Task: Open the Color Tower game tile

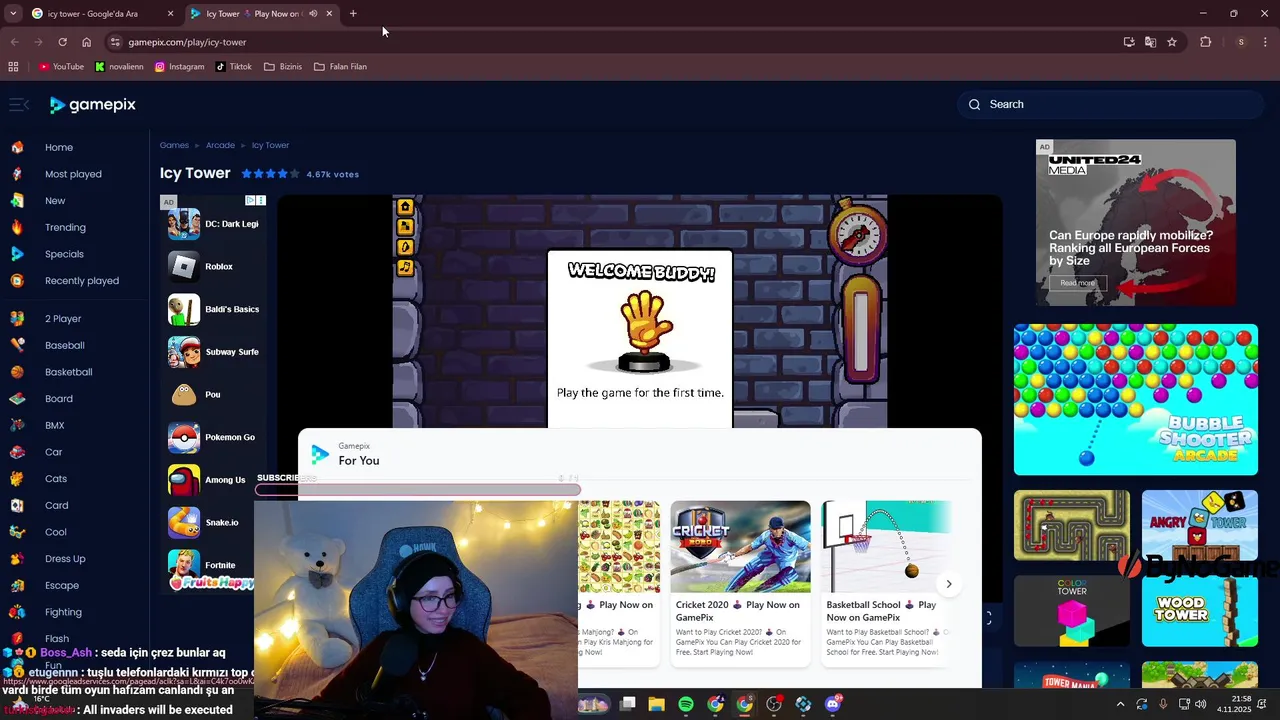Action: pos(1072,611)
